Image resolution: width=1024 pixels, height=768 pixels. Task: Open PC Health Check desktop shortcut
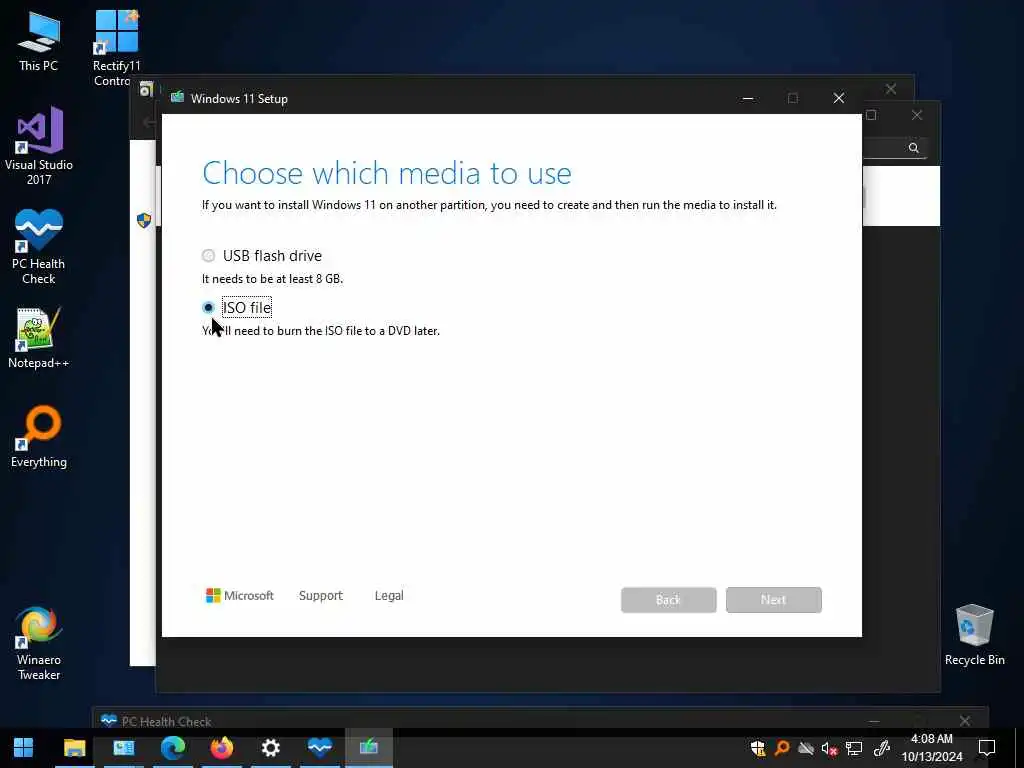(39, 246)
